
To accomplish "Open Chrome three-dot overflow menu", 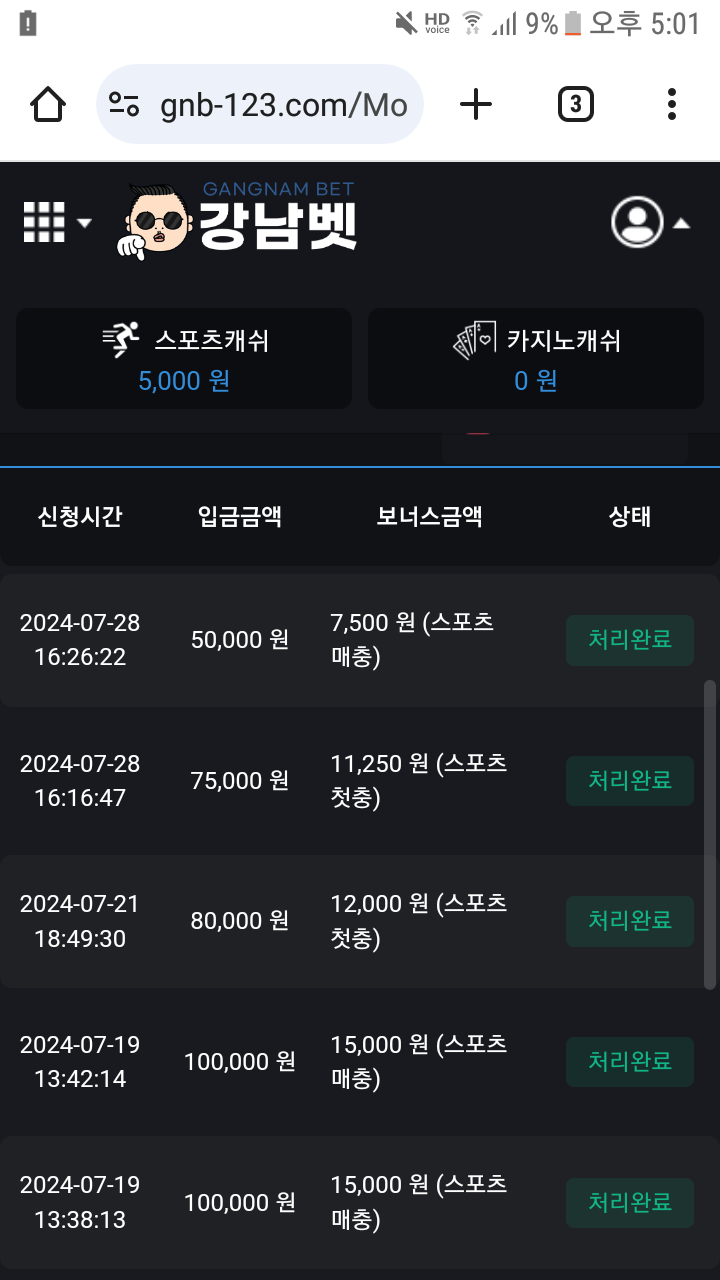I will tap(671, 104).
